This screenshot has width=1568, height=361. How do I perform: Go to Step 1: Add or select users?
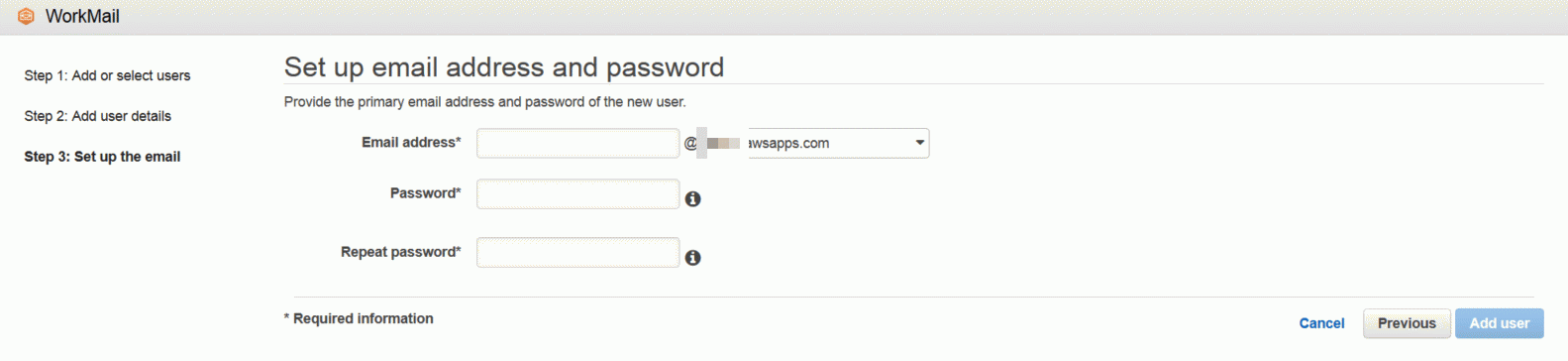[x=107, y=75]
